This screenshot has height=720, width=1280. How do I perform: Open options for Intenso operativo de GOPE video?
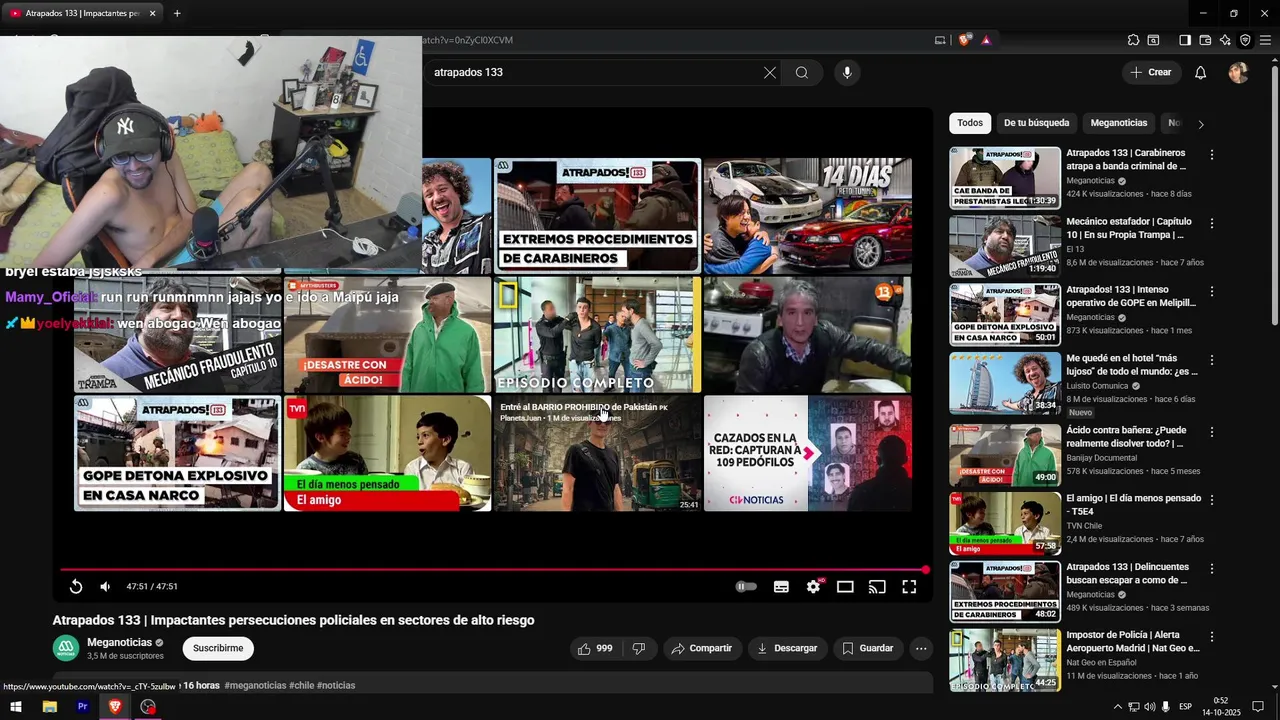[1212, 292]
